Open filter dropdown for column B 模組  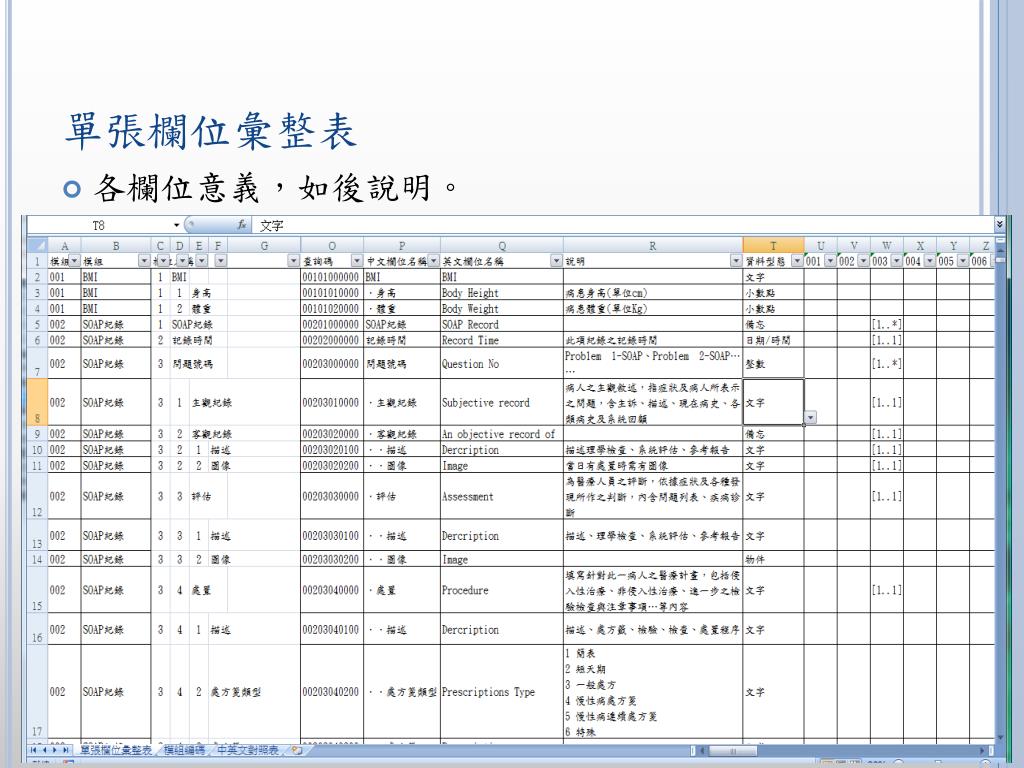144,261
